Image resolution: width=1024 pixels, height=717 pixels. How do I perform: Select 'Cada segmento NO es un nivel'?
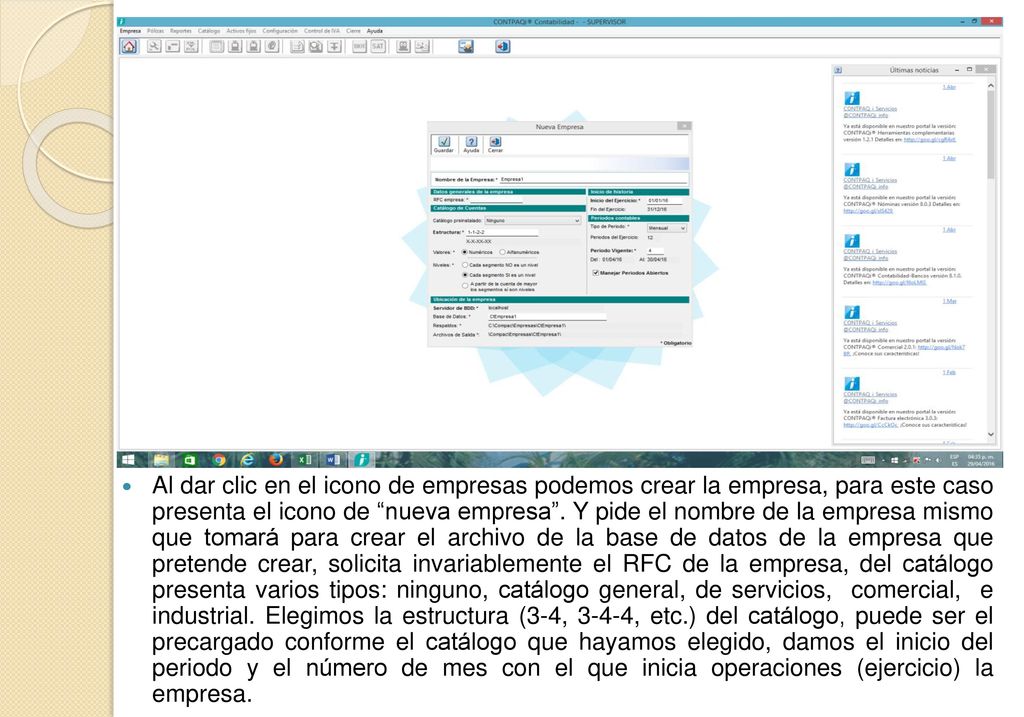tap(465, 265)
